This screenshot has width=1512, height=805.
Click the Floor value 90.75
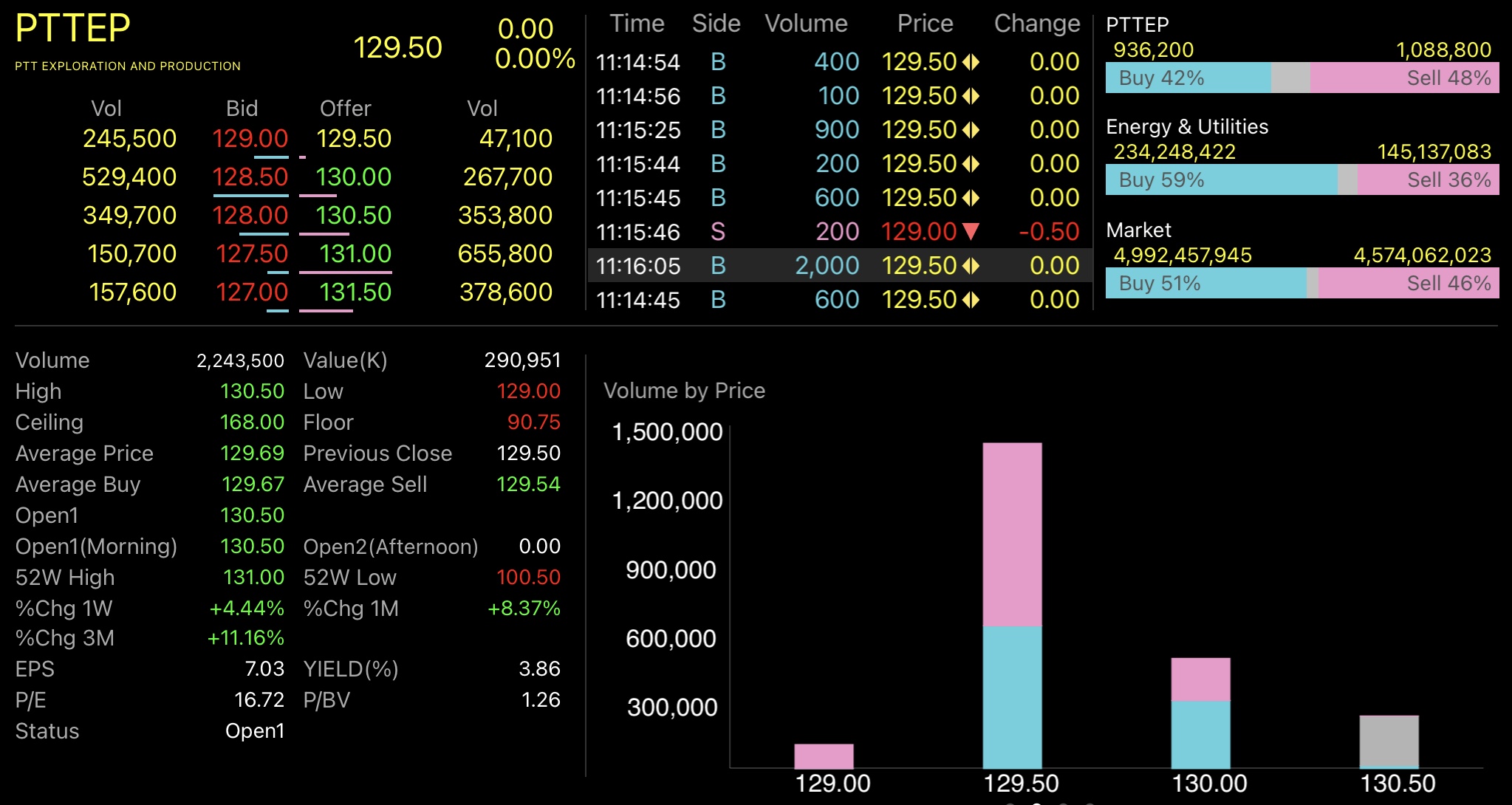[533, 422]
